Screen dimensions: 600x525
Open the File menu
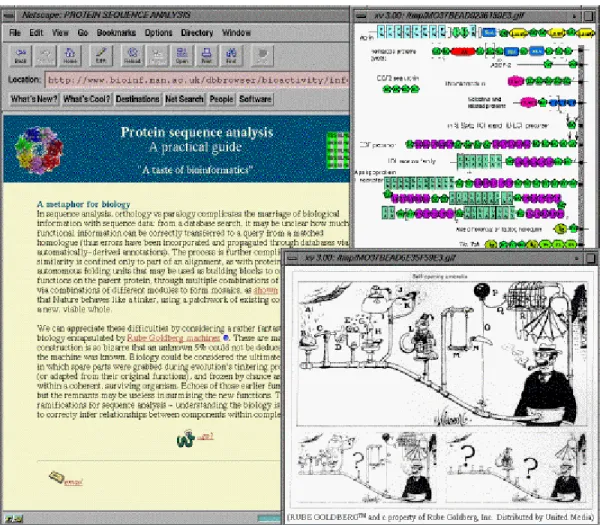pos(15,33)
